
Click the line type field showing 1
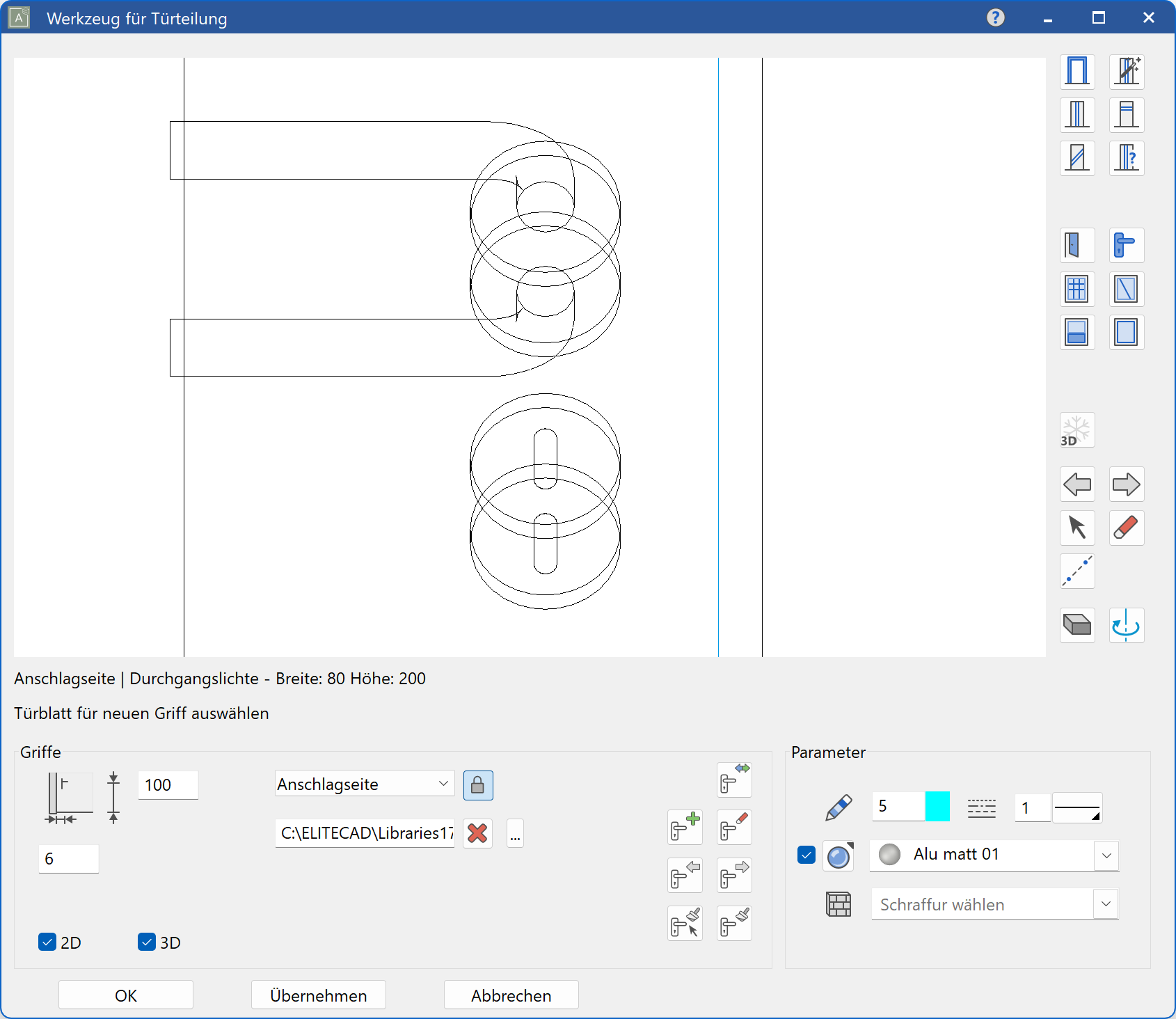coord(1033,808)
